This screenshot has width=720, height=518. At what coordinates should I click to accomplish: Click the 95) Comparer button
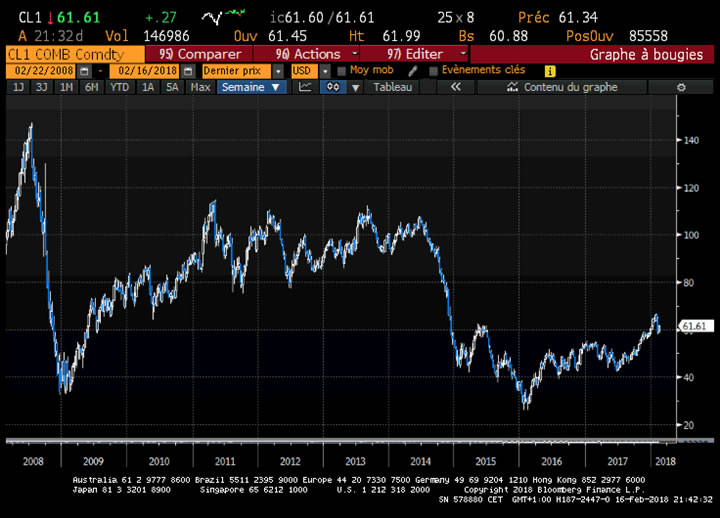(x=200, y=53)
